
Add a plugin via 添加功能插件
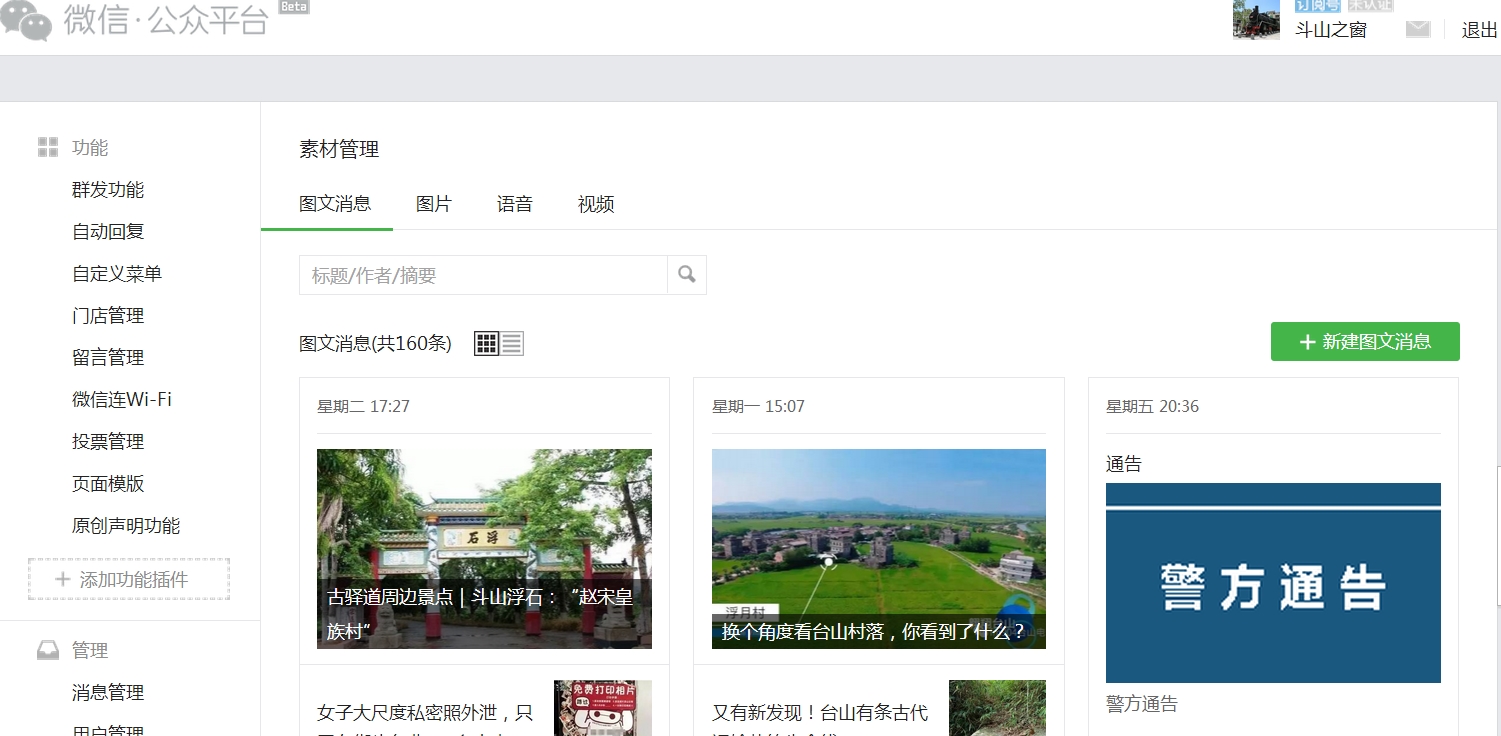pos(129,580)
